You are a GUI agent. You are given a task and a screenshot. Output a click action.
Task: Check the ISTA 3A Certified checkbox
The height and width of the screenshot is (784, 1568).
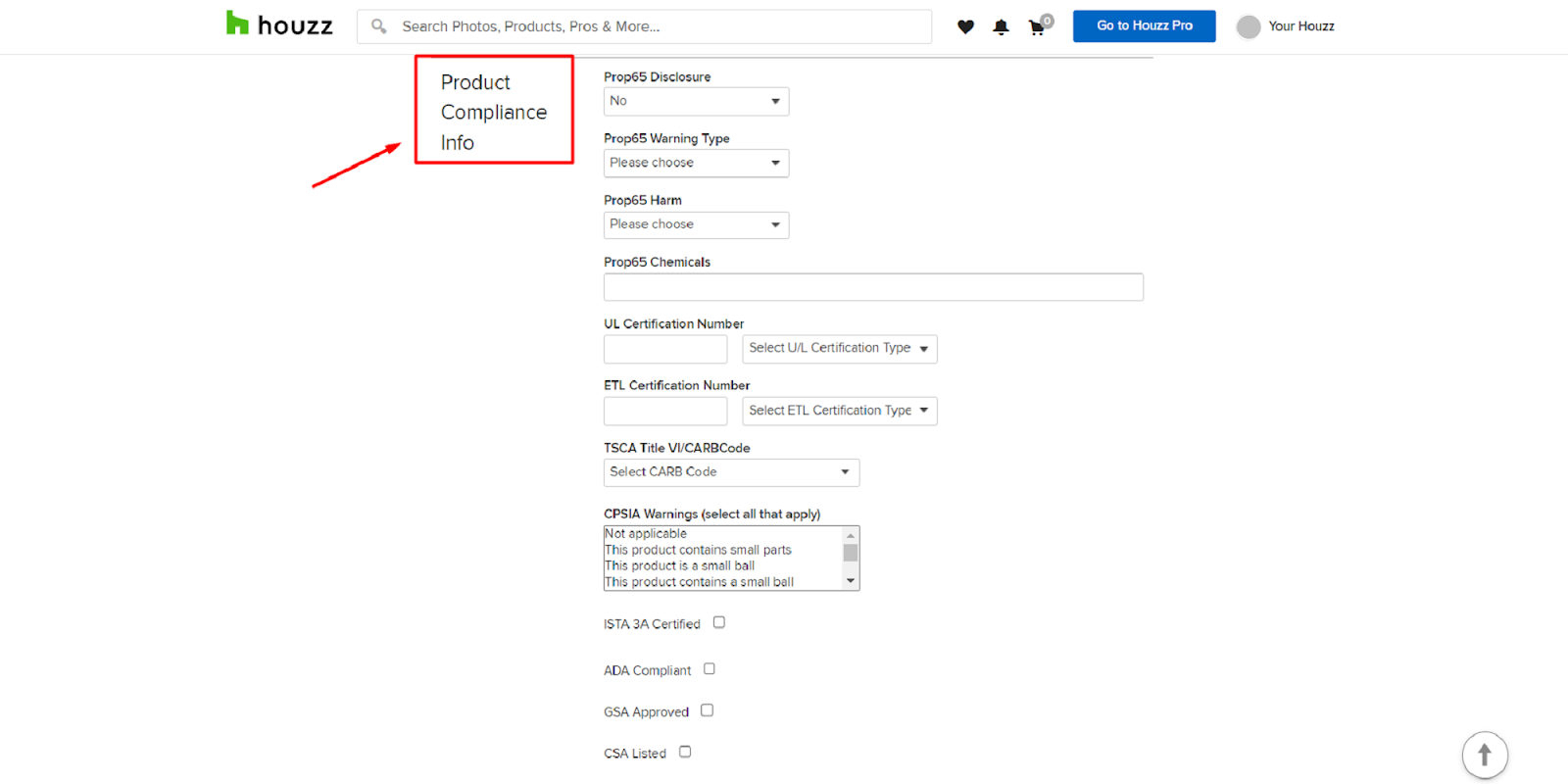point(719,622)
